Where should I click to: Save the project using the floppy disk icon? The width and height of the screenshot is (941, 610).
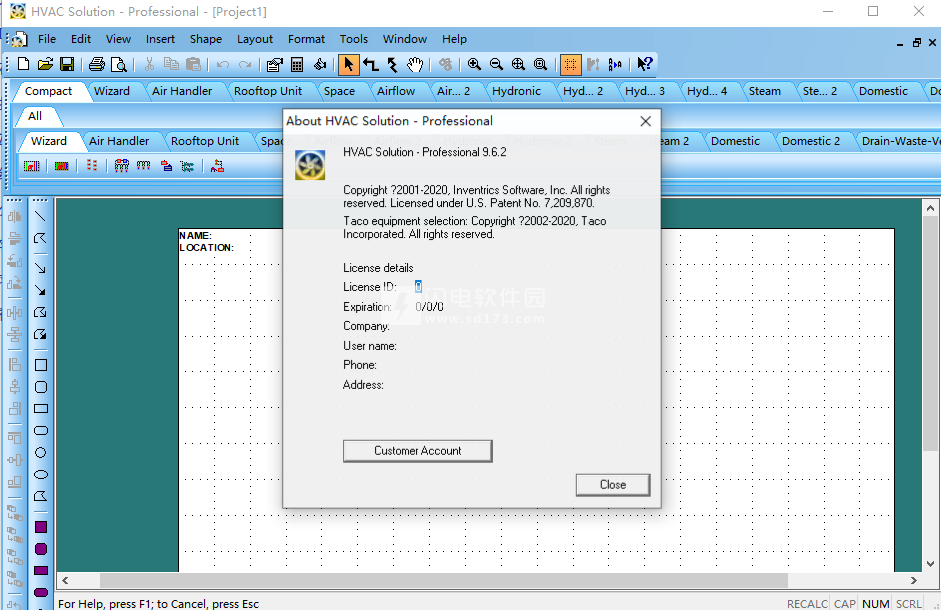(67, 64)
